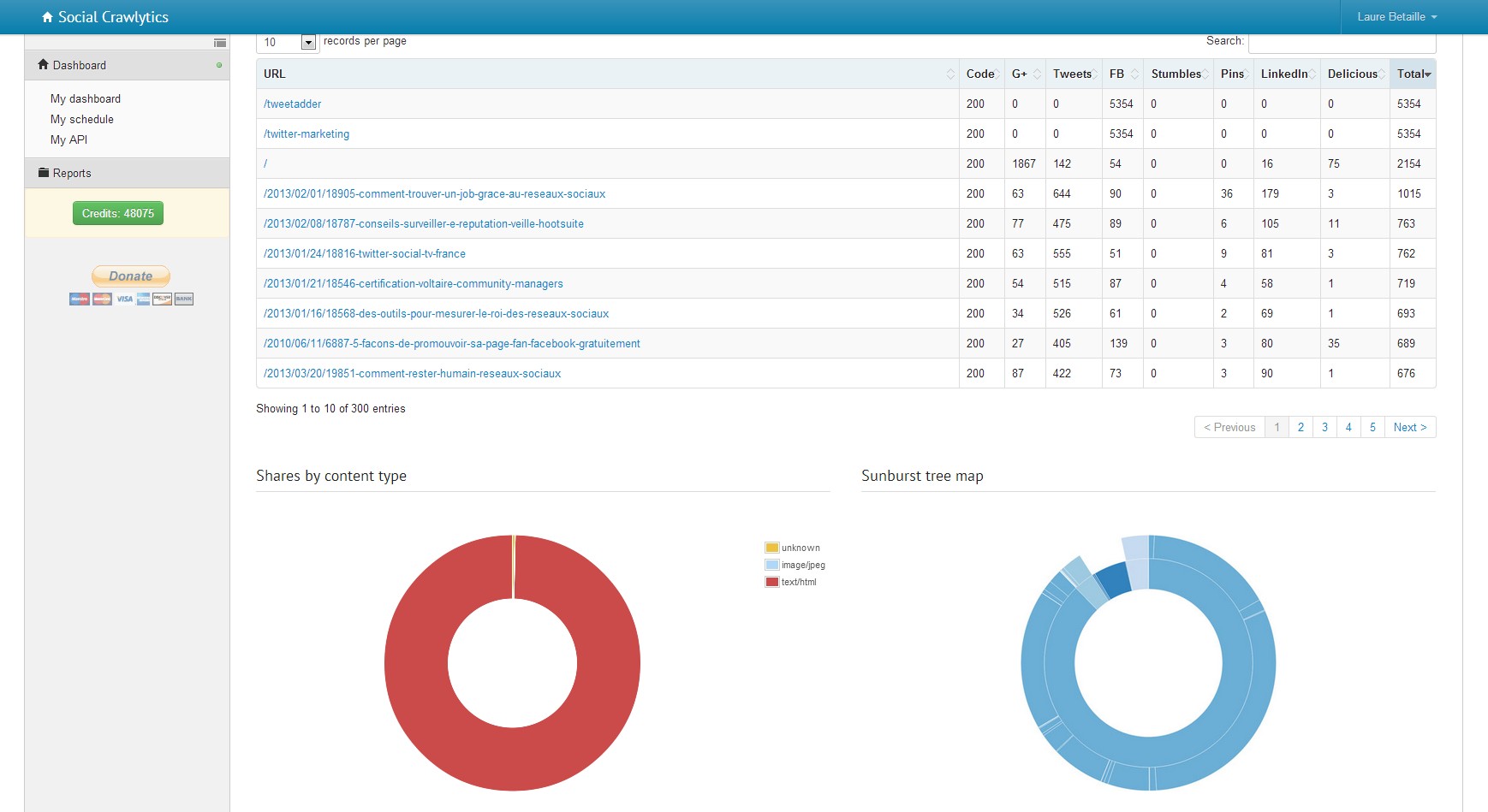Click the Reports folder icon

(44, 173)
